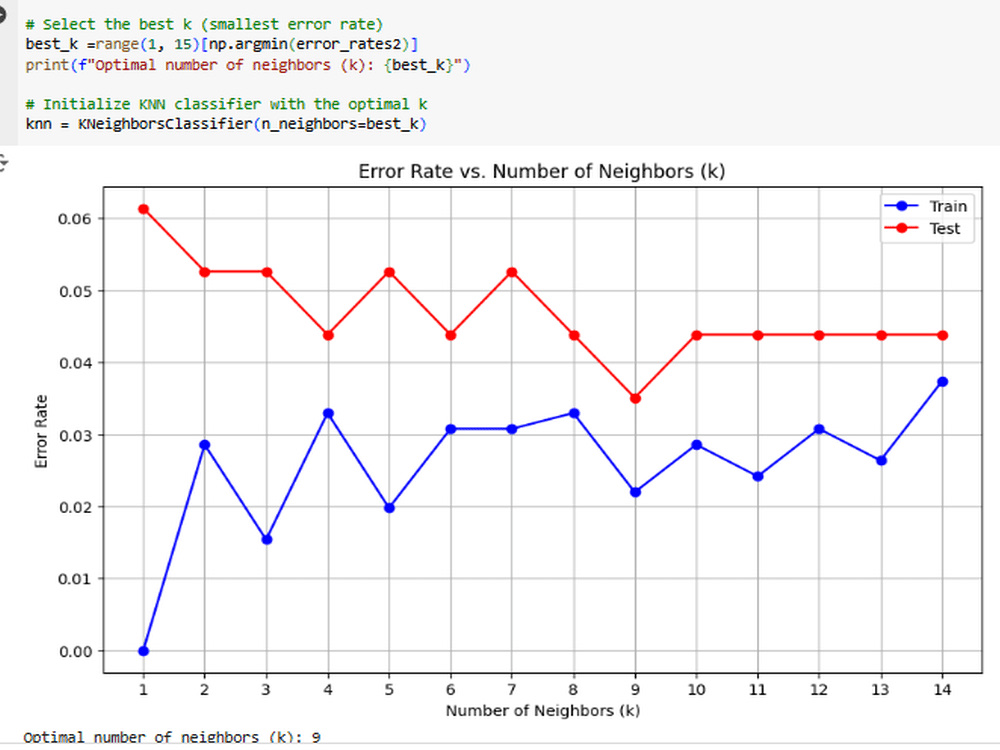1000x750 pixels.
Task: Click the x-axis tick label 14
Action: click(x=943, y=689)
